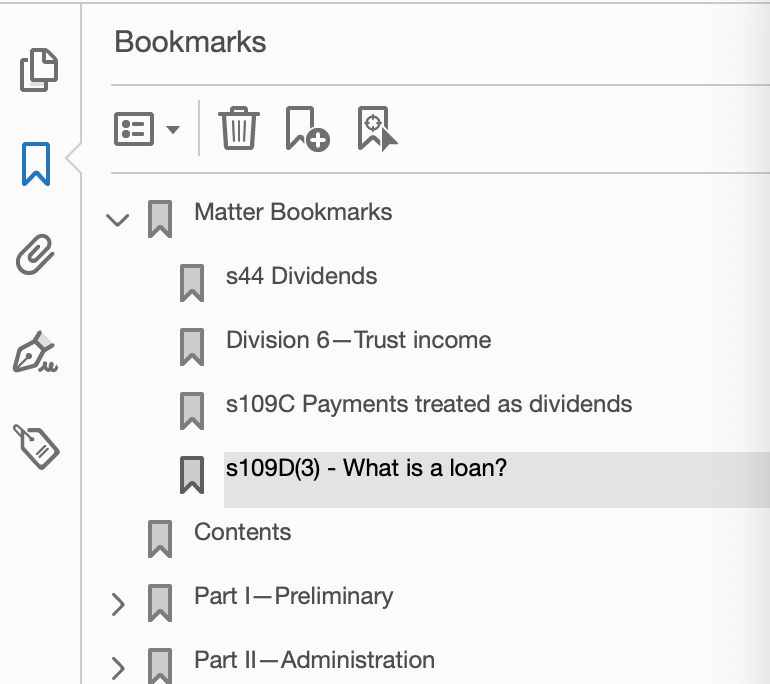Open the Page Thumbnails panel icon
770x684 pixels.
coord(39,70)
